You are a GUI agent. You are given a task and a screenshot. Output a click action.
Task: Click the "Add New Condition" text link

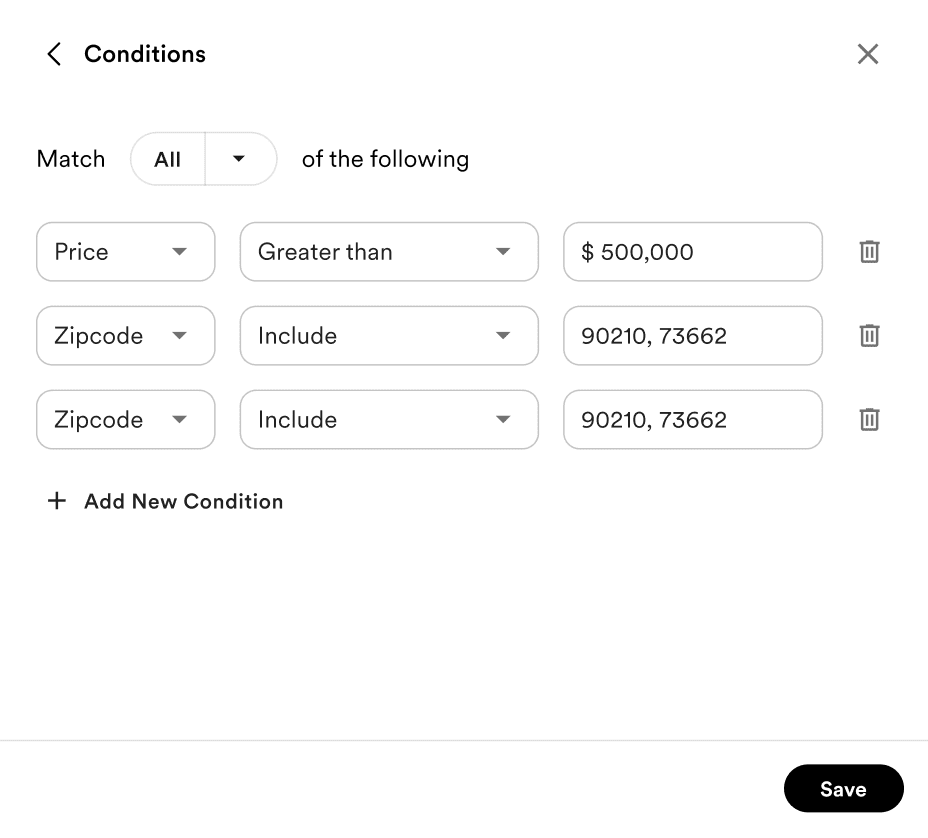(184, 501)
